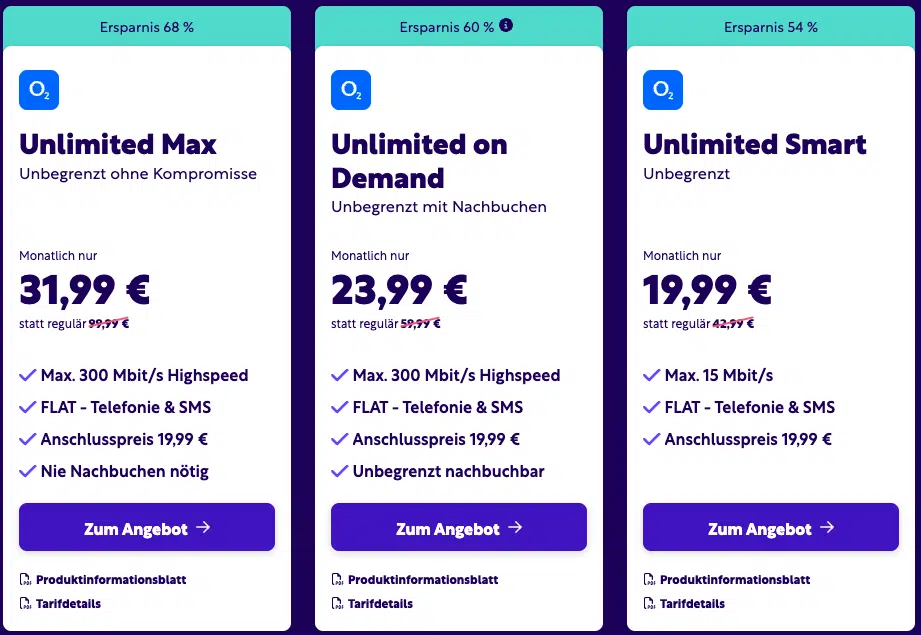The height and width of the screenshot is (635, 921).
Task: Click PDF icon beside Unlimited Max Tarifdetails
Action: tap(25, 603)
